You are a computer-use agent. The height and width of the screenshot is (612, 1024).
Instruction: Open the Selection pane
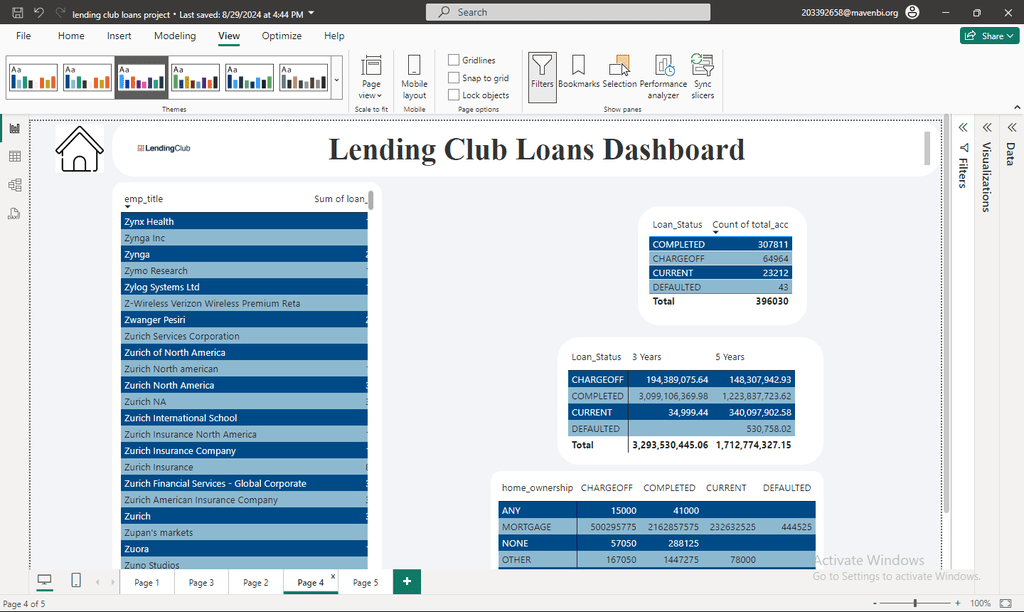click(x=619, y=72)
